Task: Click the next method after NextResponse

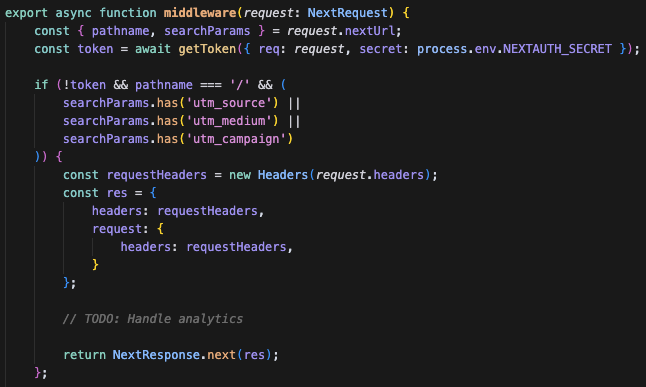Action: pyautogui.click(x=221, y=355)
